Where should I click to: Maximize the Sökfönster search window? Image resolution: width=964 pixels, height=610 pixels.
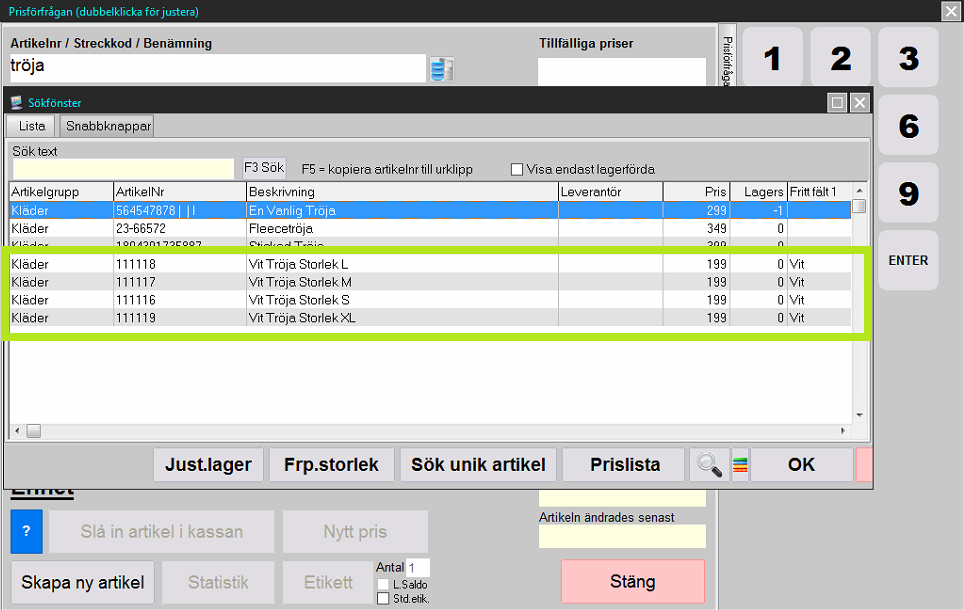(x=838, y=102)
